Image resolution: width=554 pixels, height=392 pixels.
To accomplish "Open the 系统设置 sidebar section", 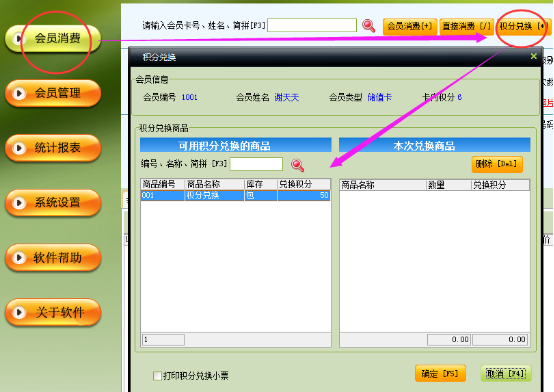I will pos(53,203).
